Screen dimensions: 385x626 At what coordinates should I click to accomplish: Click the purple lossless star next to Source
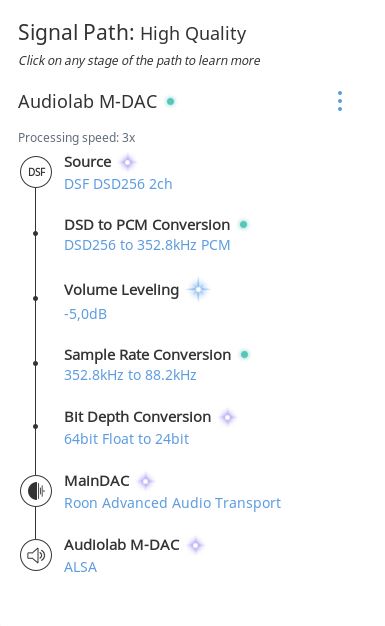127,162
